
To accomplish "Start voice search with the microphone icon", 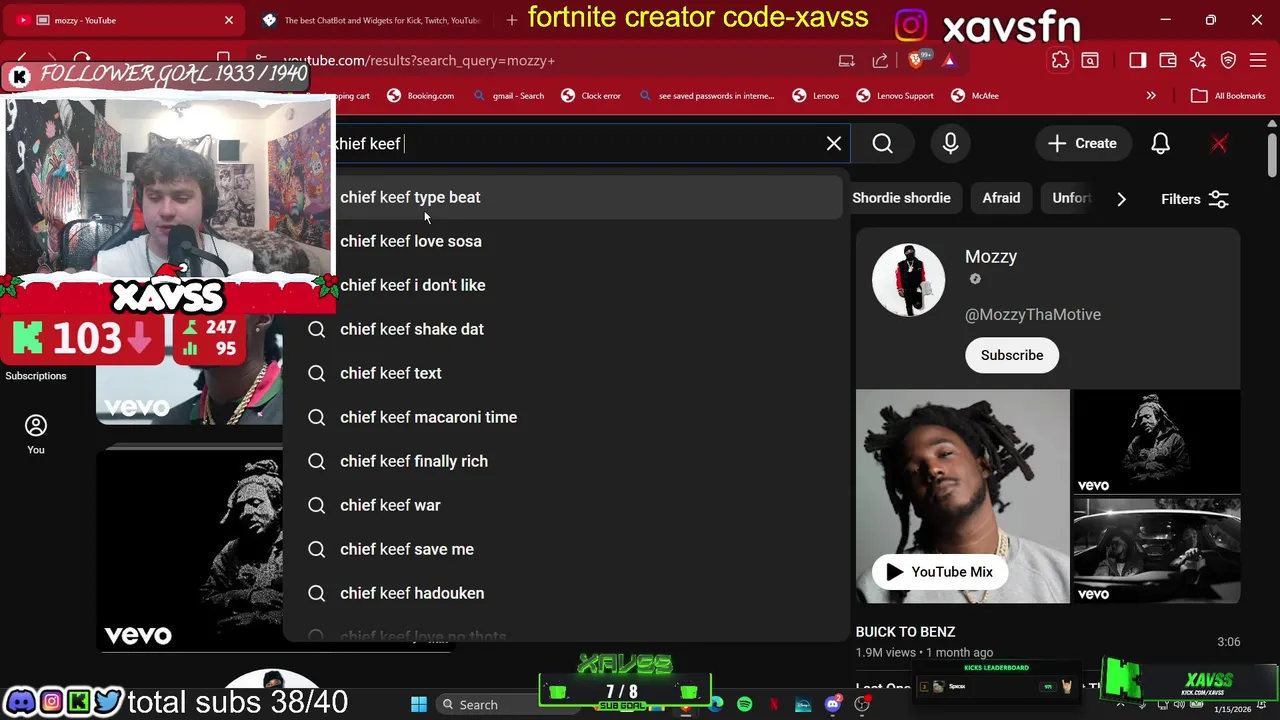I will (950, 144).
